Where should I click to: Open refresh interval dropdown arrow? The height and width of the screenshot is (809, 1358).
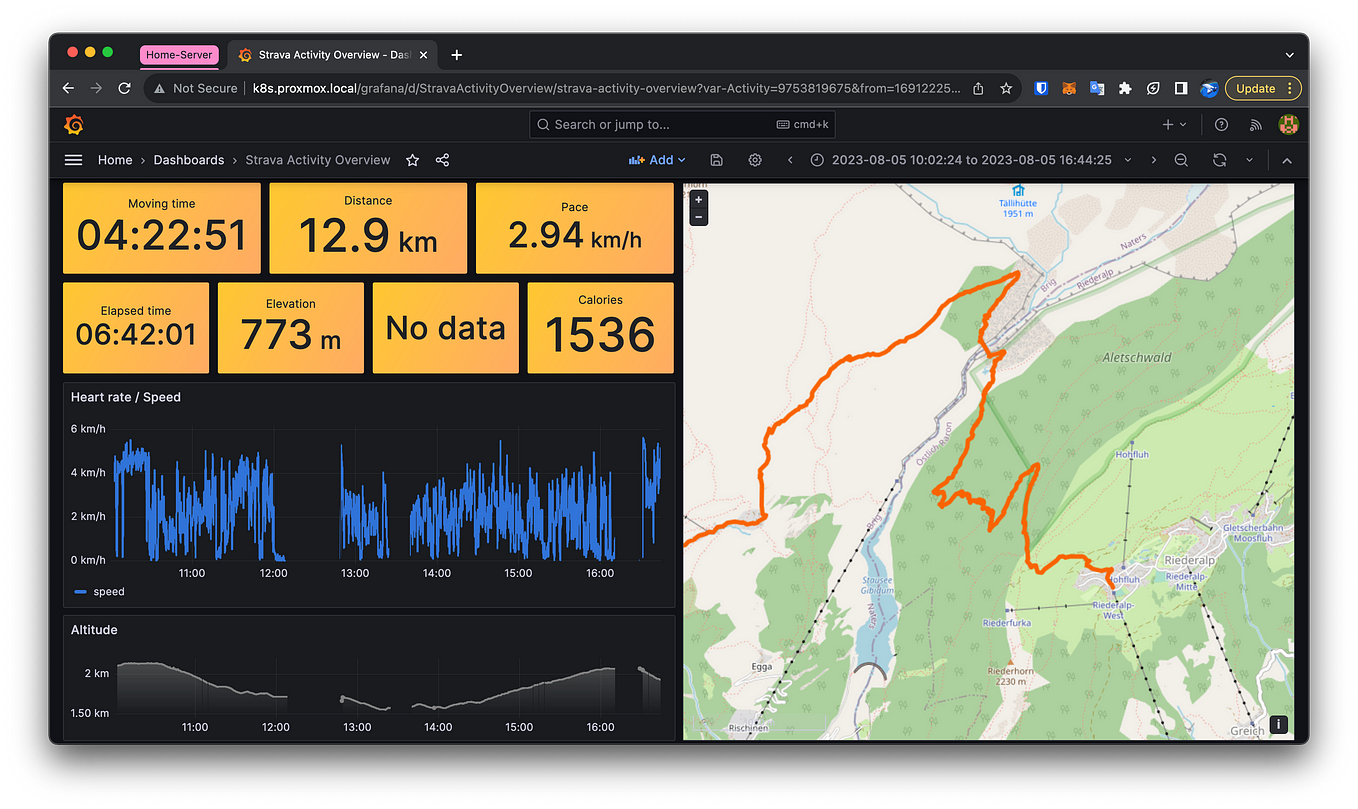1249,160
